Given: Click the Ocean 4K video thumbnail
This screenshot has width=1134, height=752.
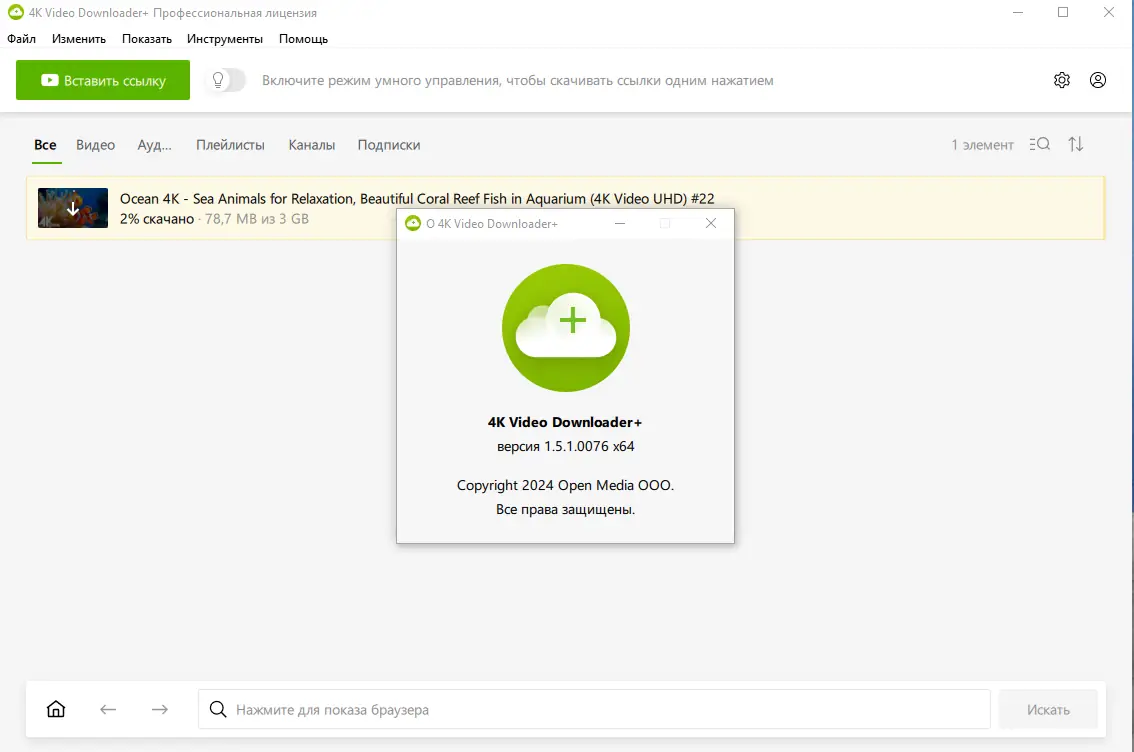Looking at the screenshot, I should click(73, 208).
